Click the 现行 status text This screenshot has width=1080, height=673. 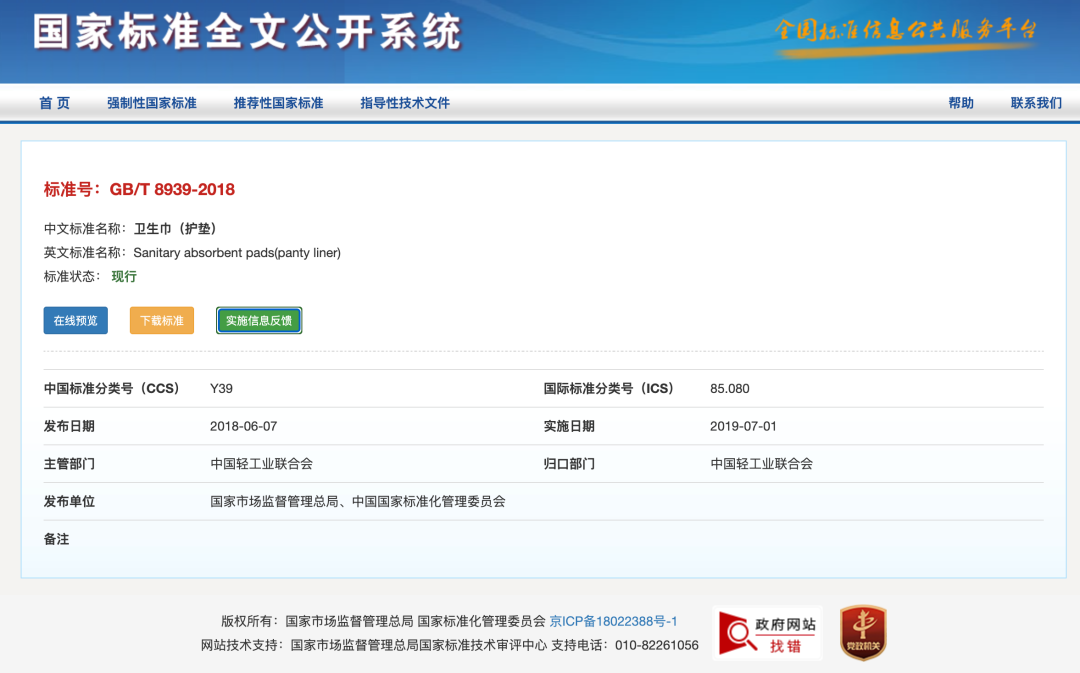(124, 277)
